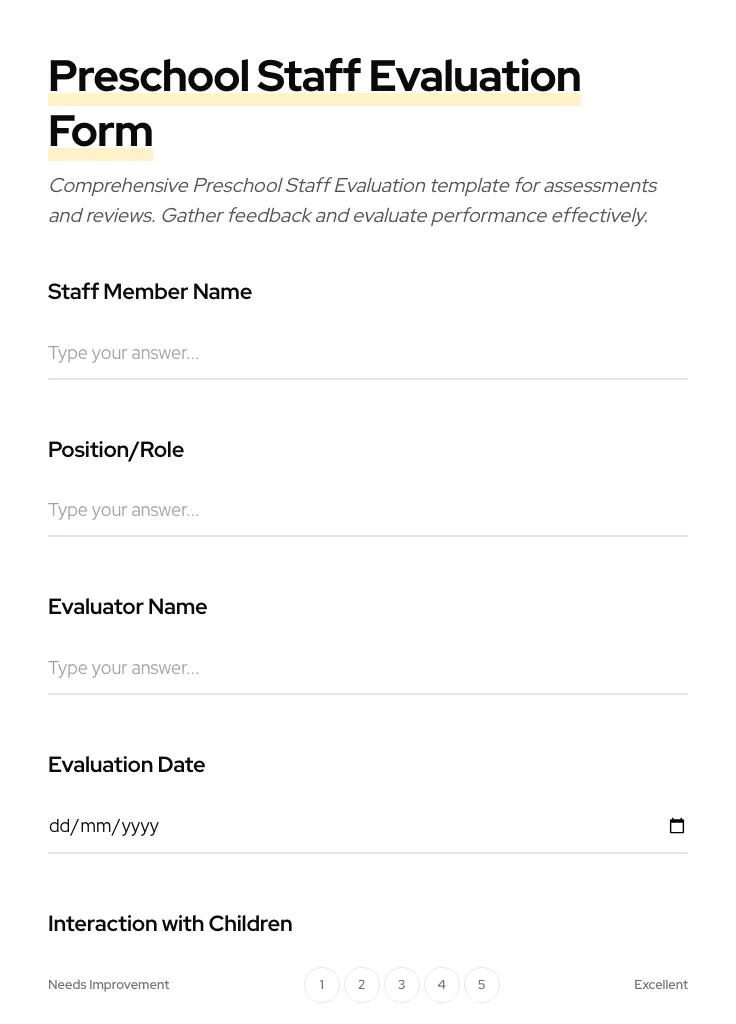Select rating 4 for Interaction with Children
The image size is (736, 1024).
tap(441, 984)
